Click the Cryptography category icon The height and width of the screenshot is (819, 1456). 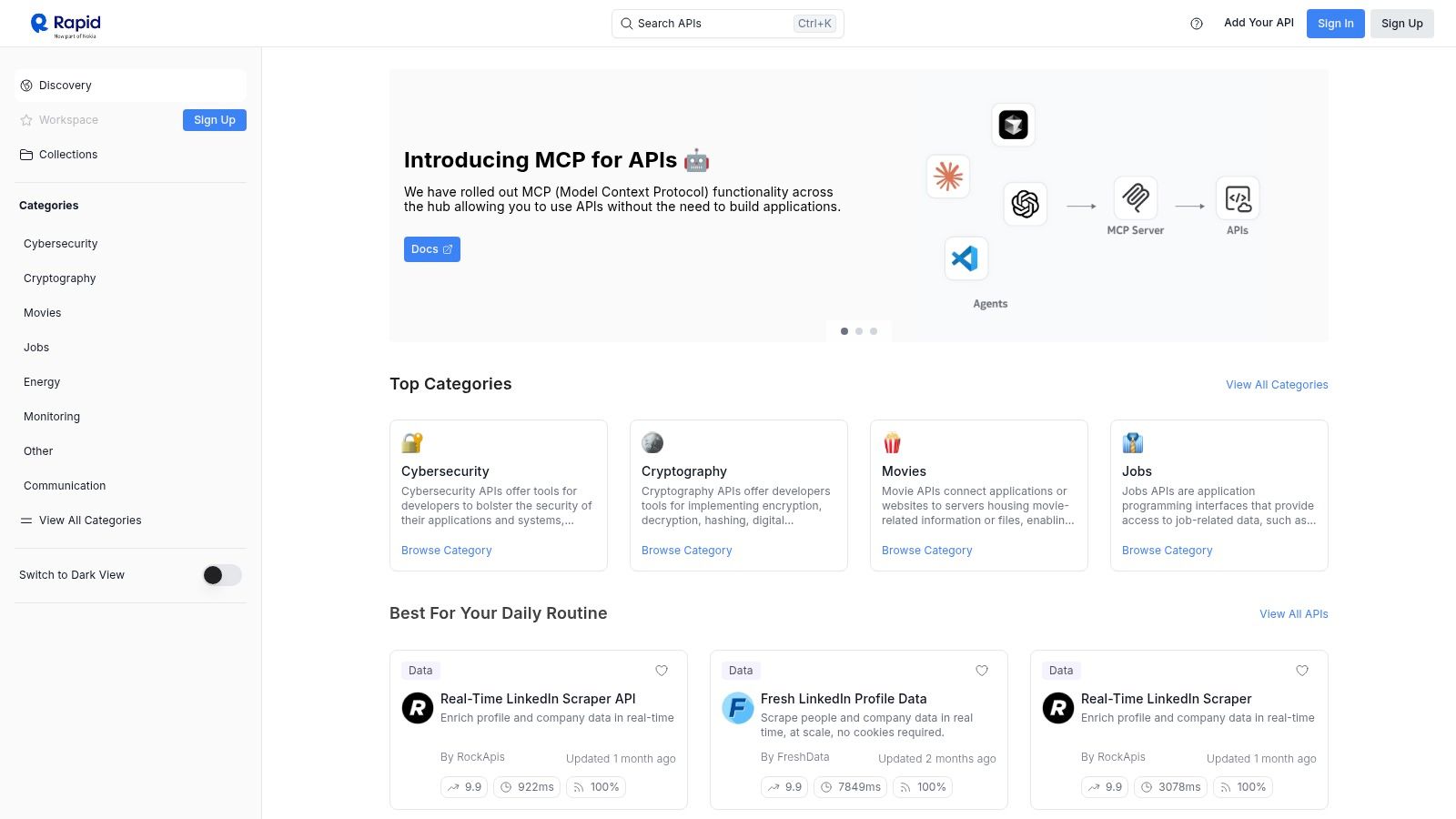[652, 442]
